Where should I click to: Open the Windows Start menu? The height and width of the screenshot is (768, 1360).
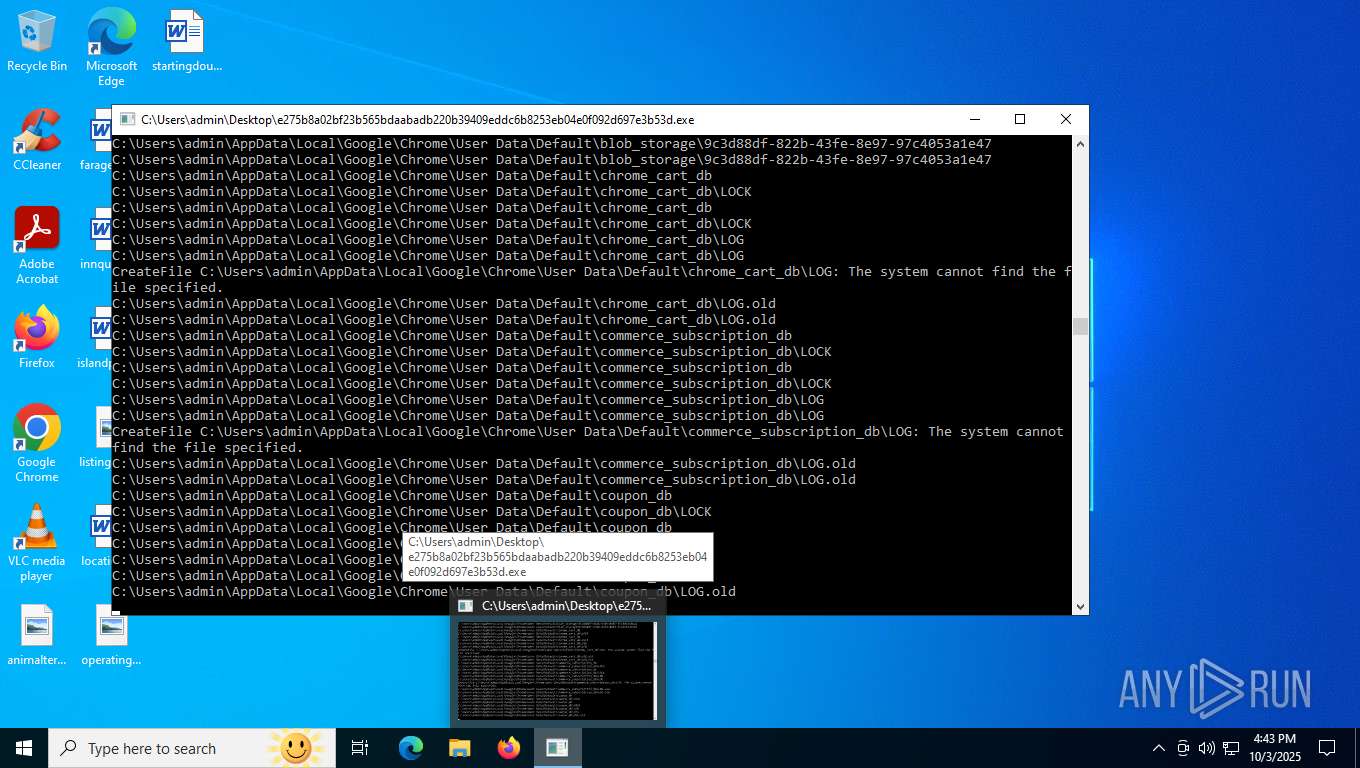click(24, 748)
